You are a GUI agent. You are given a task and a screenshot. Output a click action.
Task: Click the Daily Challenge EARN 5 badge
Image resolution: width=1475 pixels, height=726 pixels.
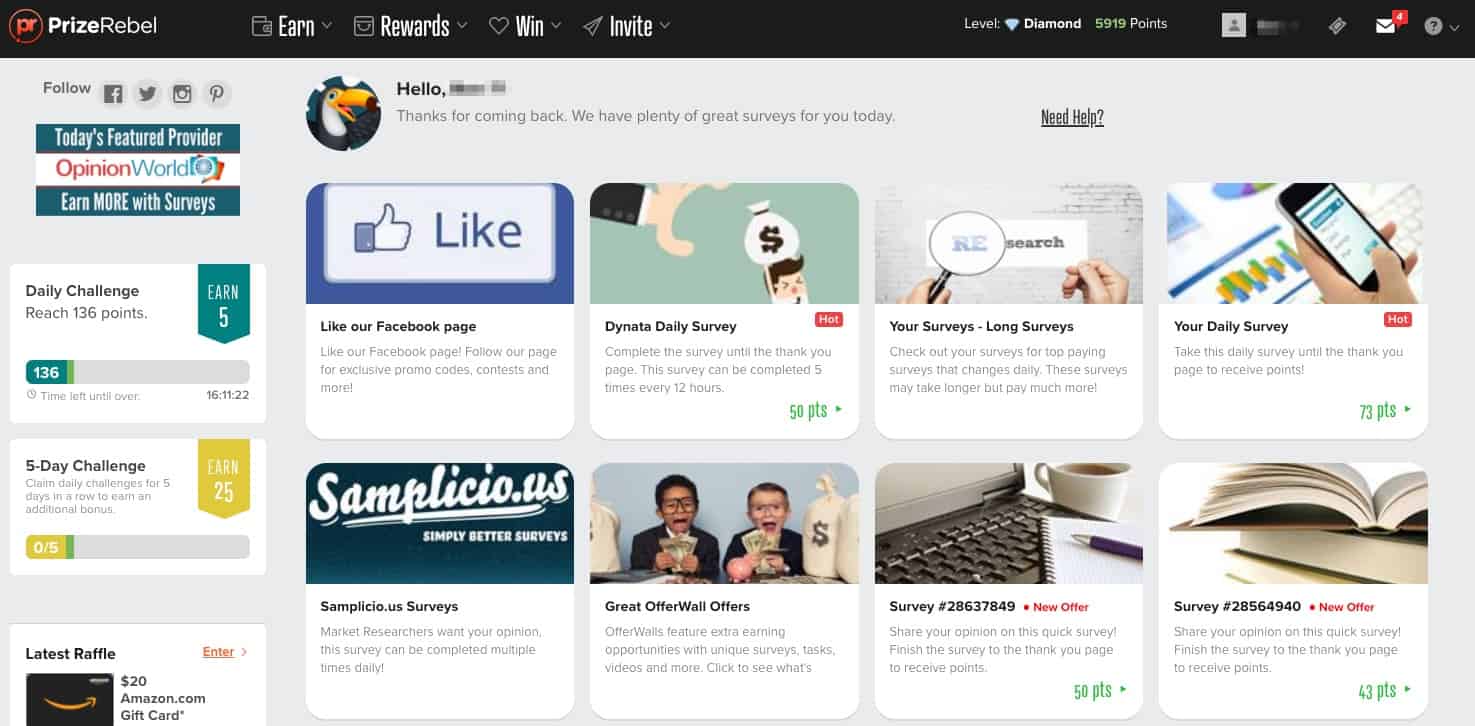tap(223, 303)
